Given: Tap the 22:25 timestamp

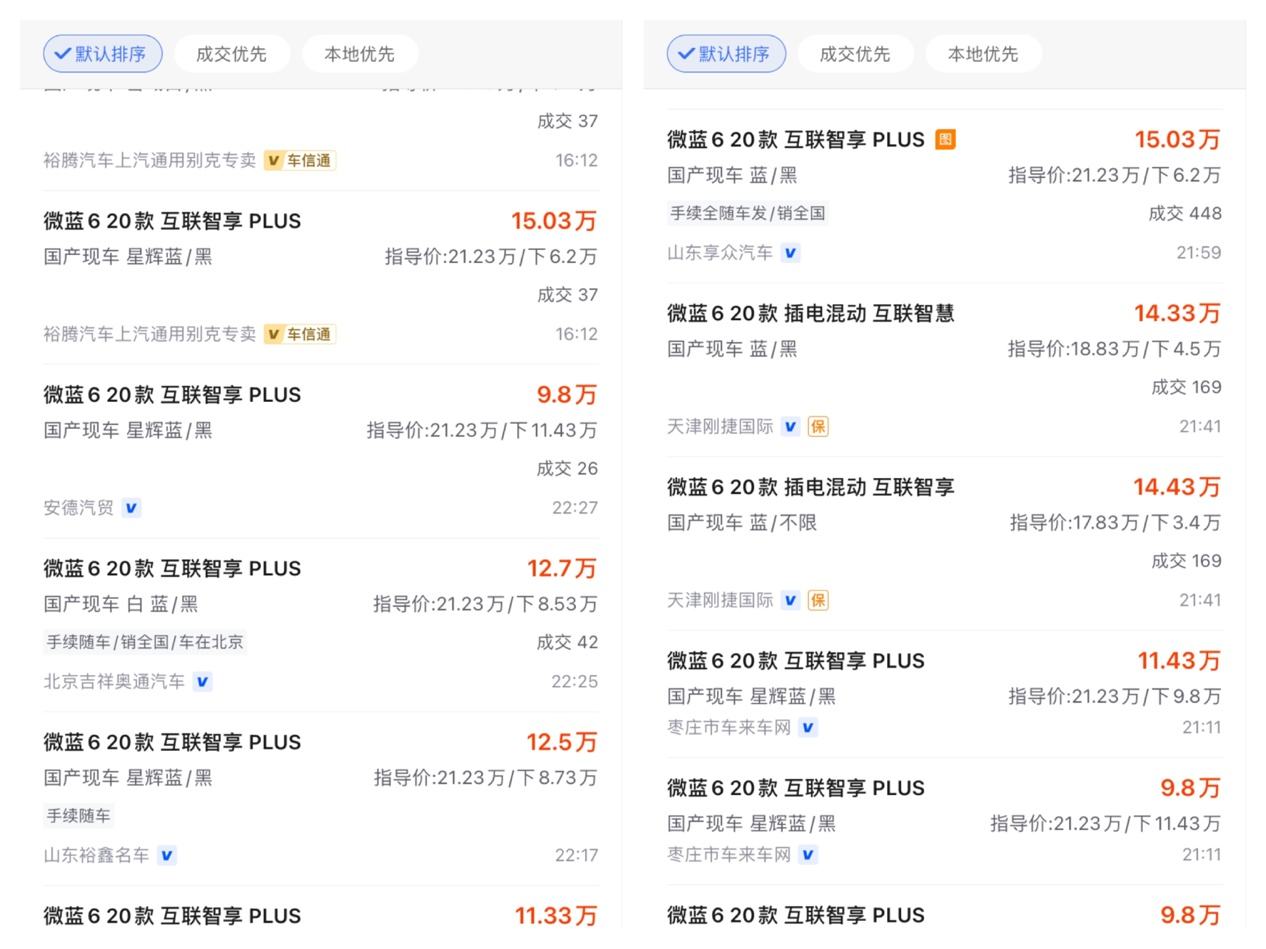Looking at the screenshot, I should tap(575, 682).
